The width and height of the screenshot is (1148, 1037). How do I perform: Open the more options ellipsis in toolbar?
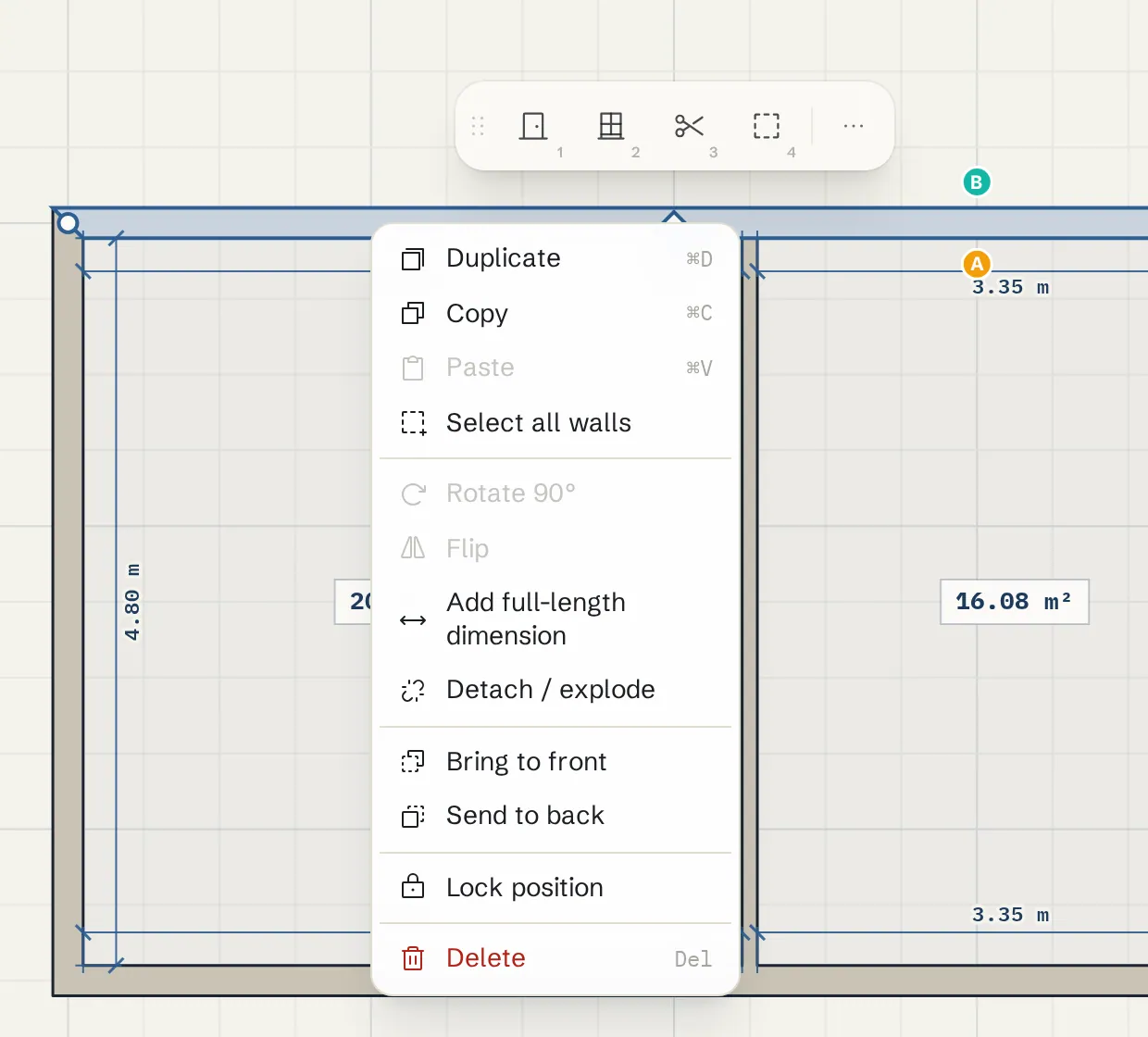coord(854,126)
